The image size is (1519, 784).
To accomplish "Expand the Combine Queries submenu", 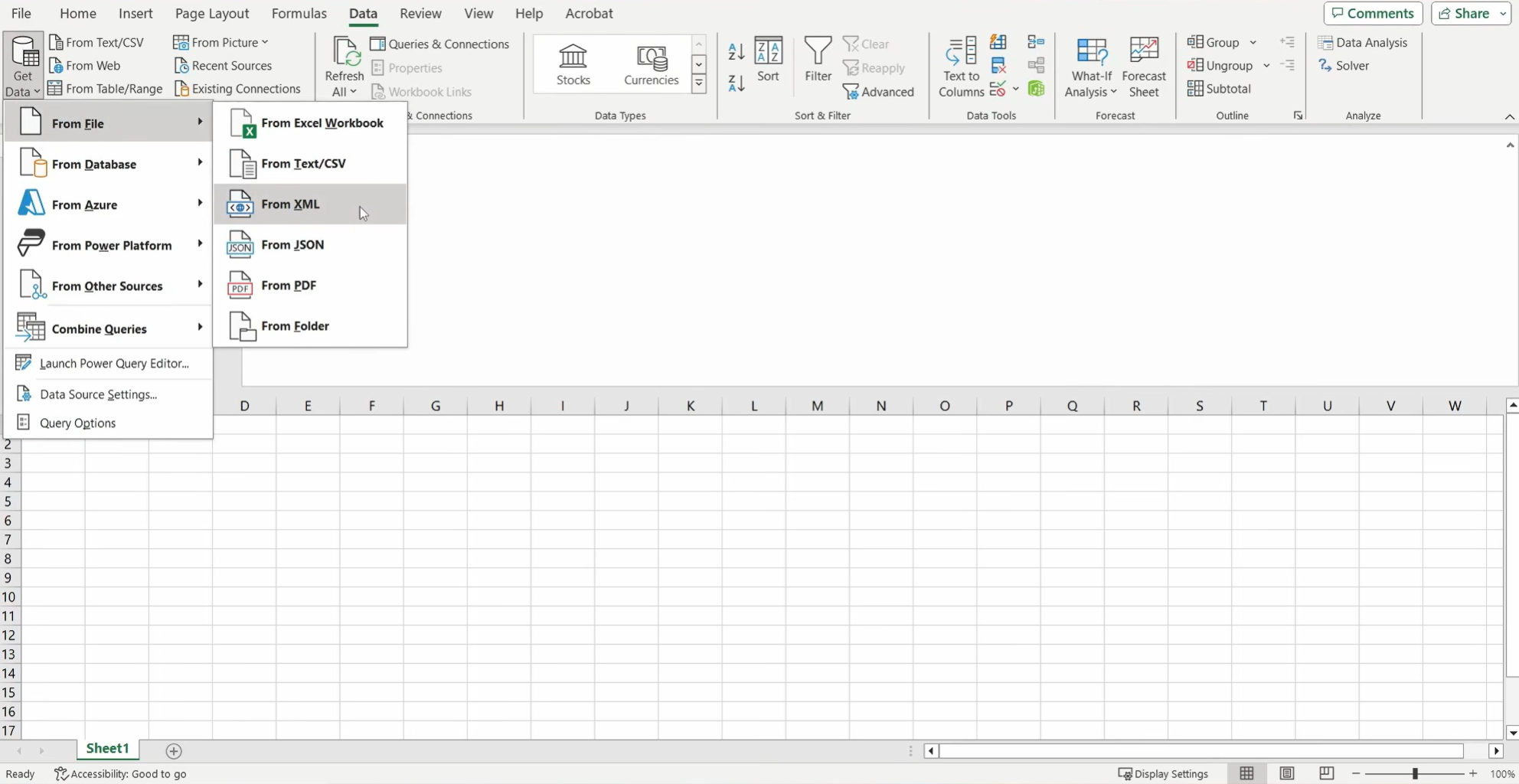I will [x=109, y=328].
